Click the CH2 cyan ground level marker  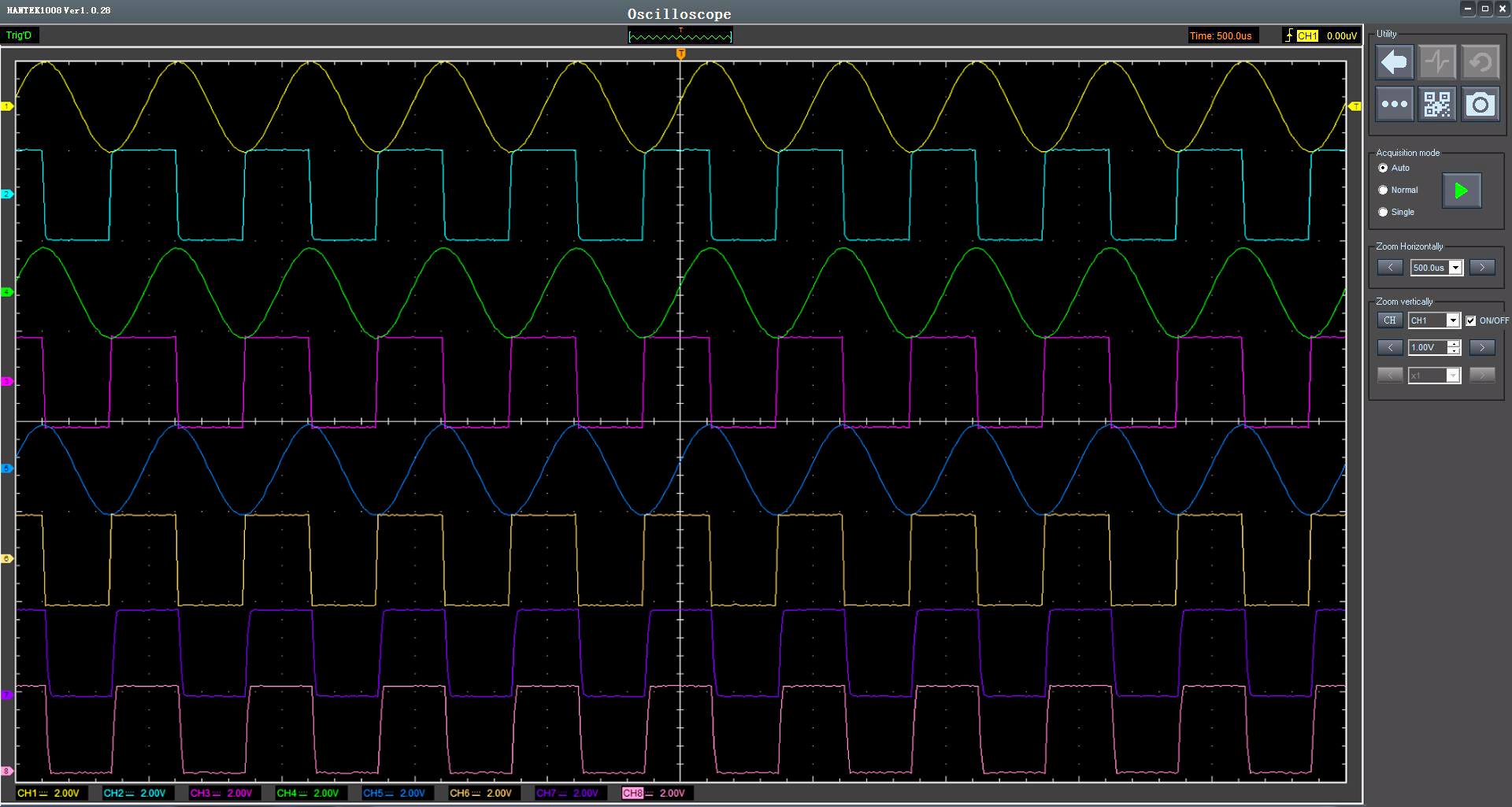tap(7, 194)
